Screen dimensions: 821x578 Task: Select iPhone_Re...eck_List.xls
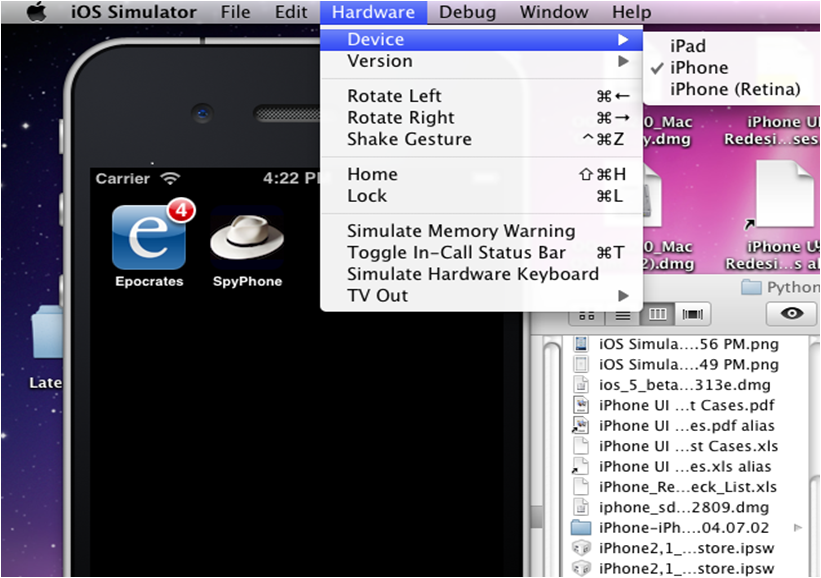click(689, 487)
